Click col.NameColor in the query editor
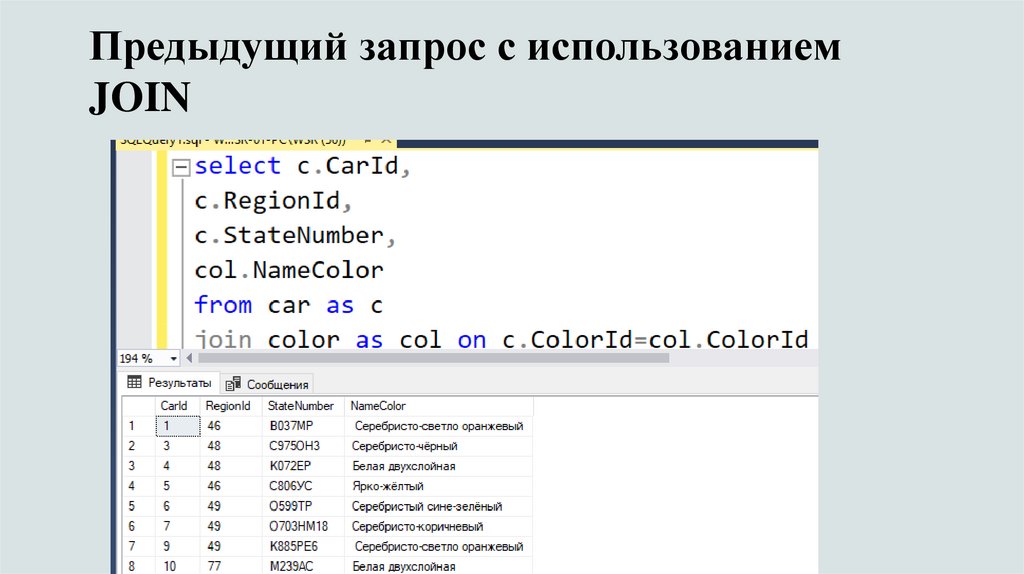The width and height of the screenshot is (1024, 574). point(289,270)
